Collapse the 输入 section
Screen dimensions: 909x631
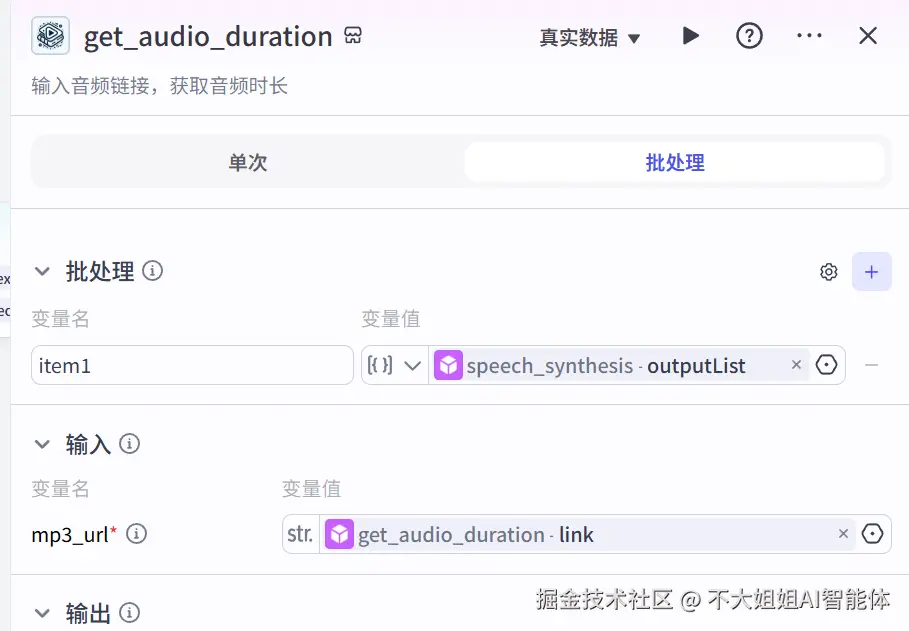(x=43, y=444)
